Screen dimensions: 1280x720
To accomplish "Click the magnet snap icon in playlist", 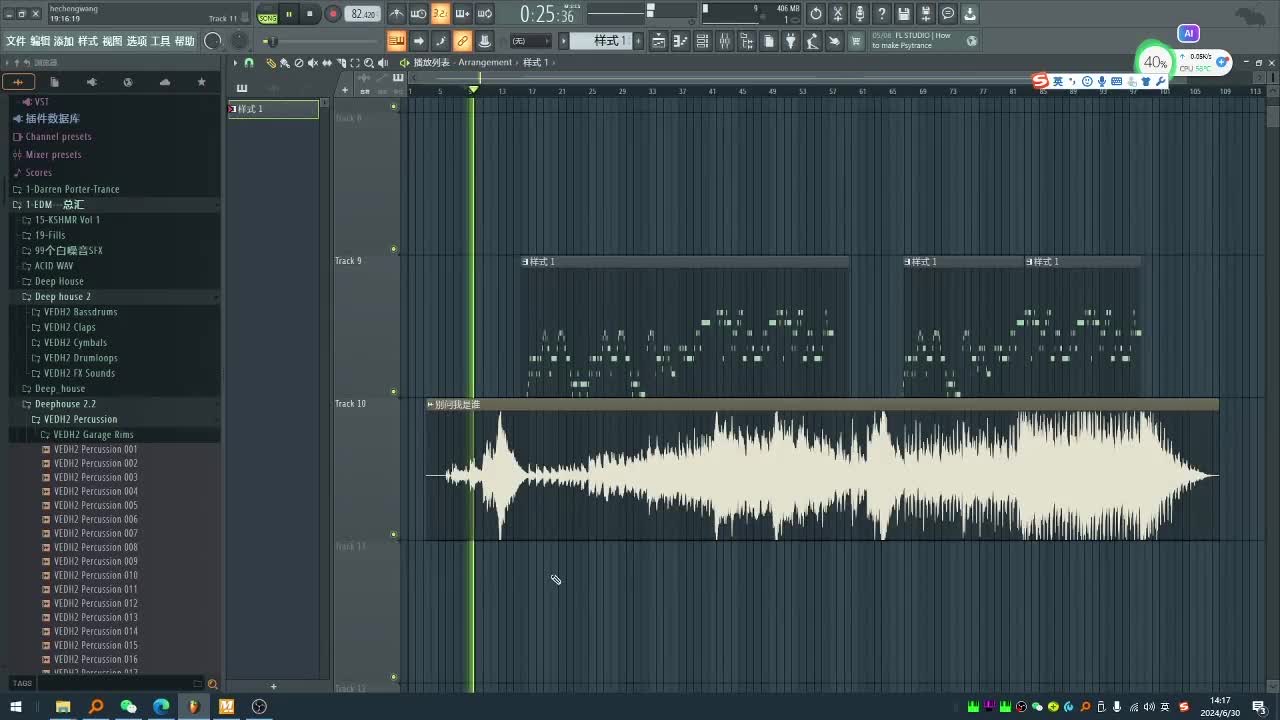I will tap(249, 63).
